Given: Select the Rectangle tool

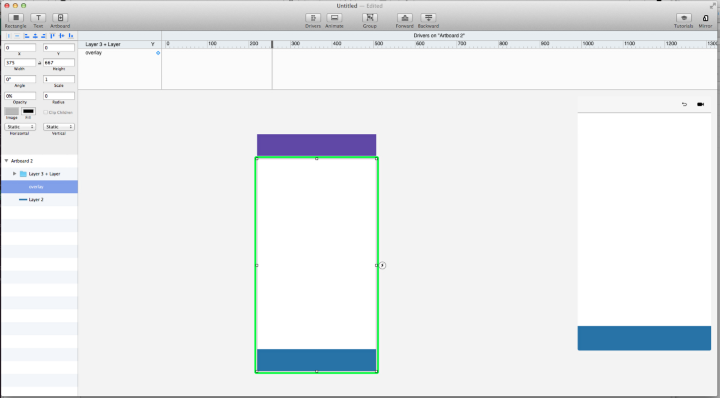Looking at the screenshot, I should click(16, 18).
